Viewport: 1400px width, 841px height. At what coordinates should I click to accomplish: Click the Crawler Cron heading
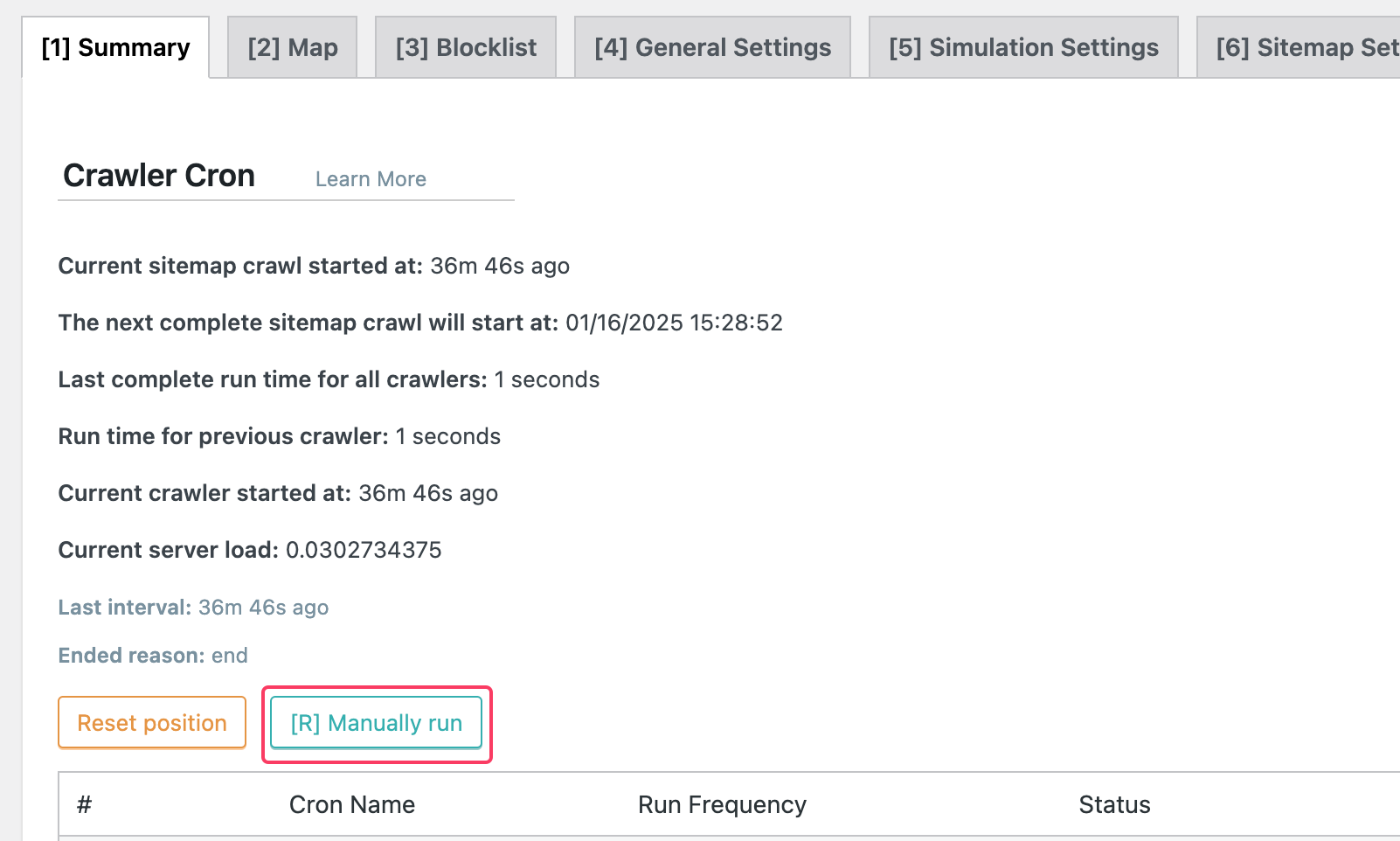click(x=159, y=176)
